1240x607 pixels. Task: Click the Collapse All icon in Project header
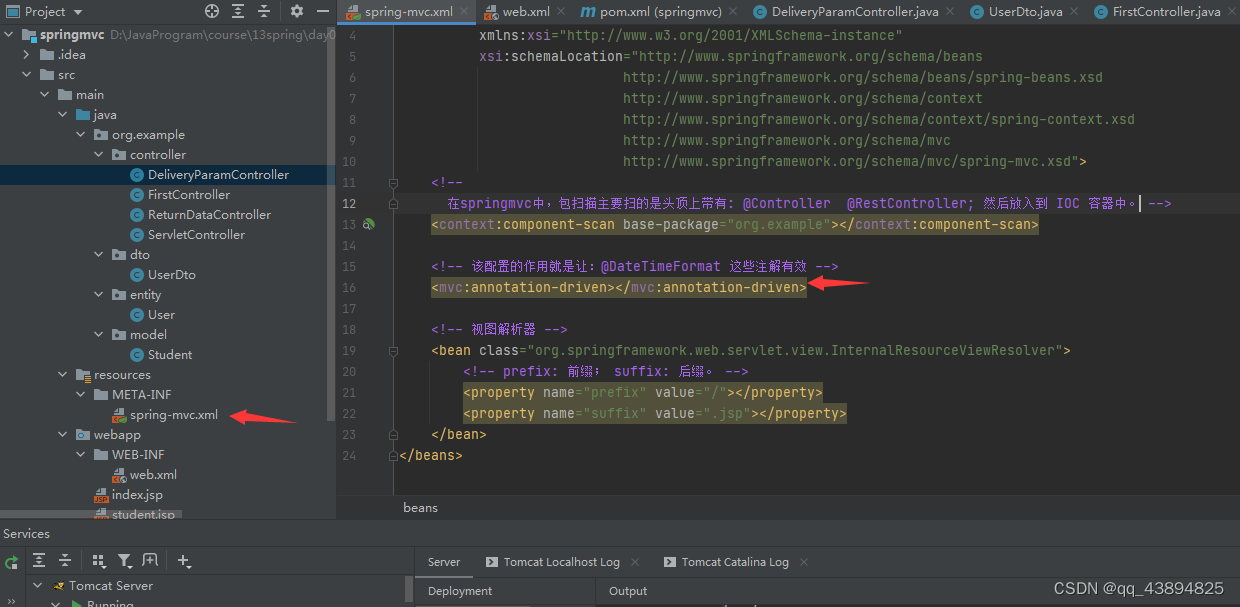pyautogui.click(x=266, y=11)
